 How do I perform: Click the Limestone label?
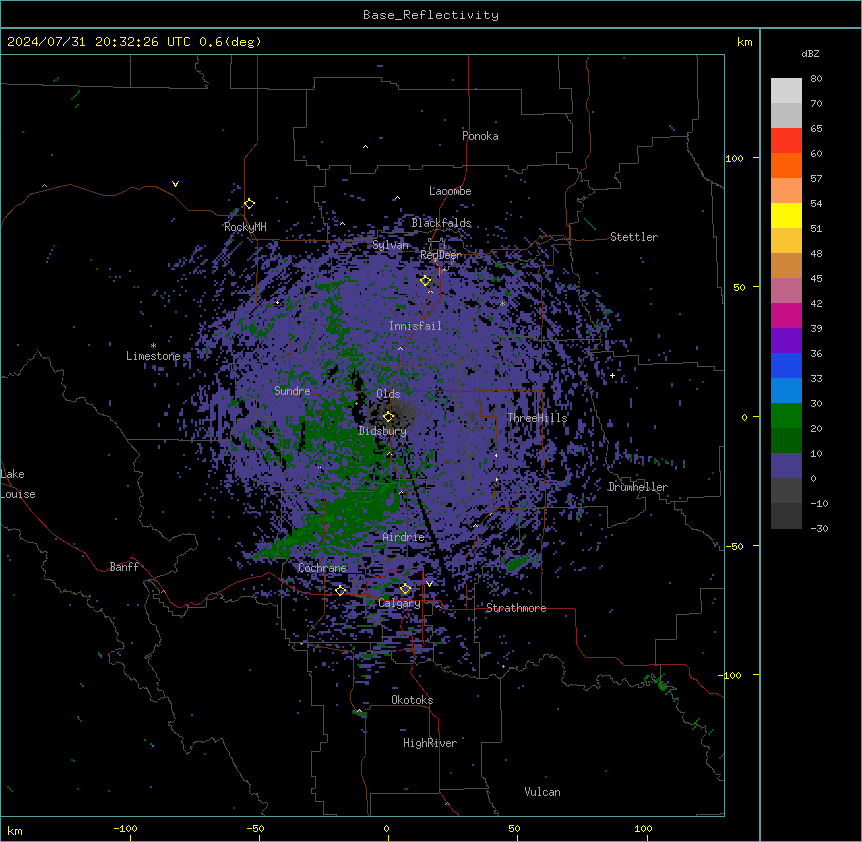point(153,356)
